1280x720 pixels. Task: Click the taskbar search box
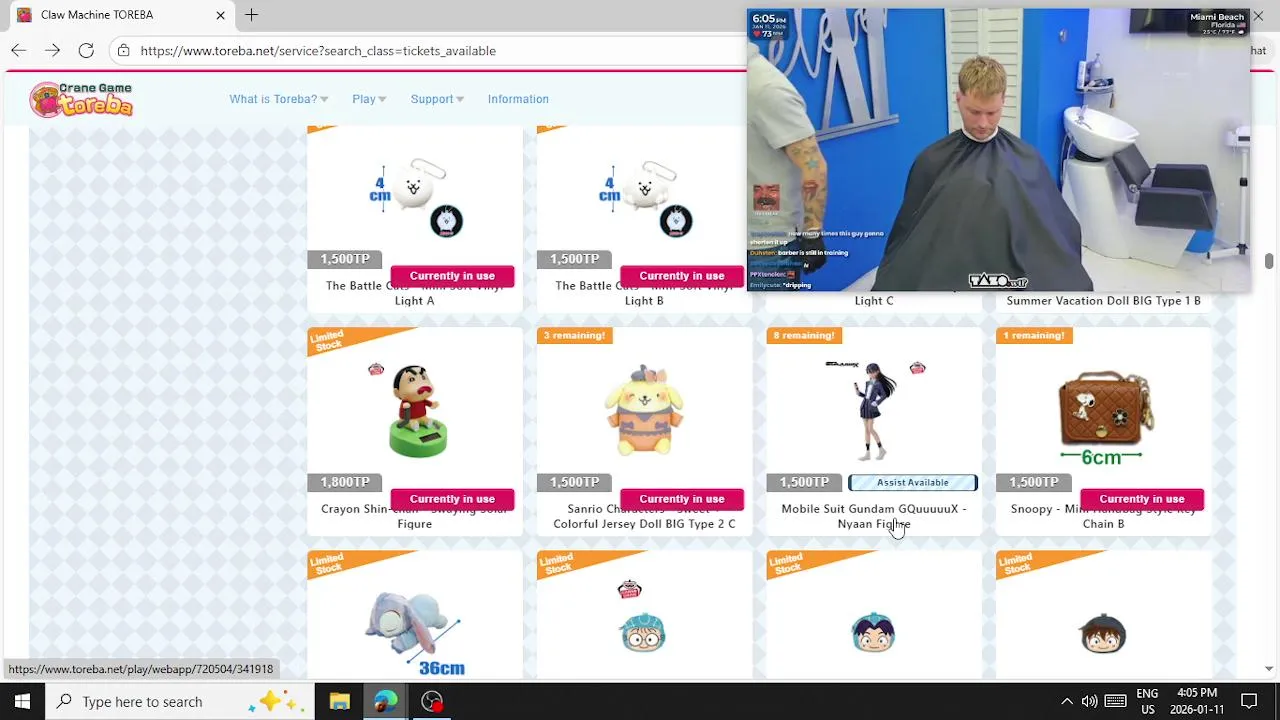(x=180, y=701)
